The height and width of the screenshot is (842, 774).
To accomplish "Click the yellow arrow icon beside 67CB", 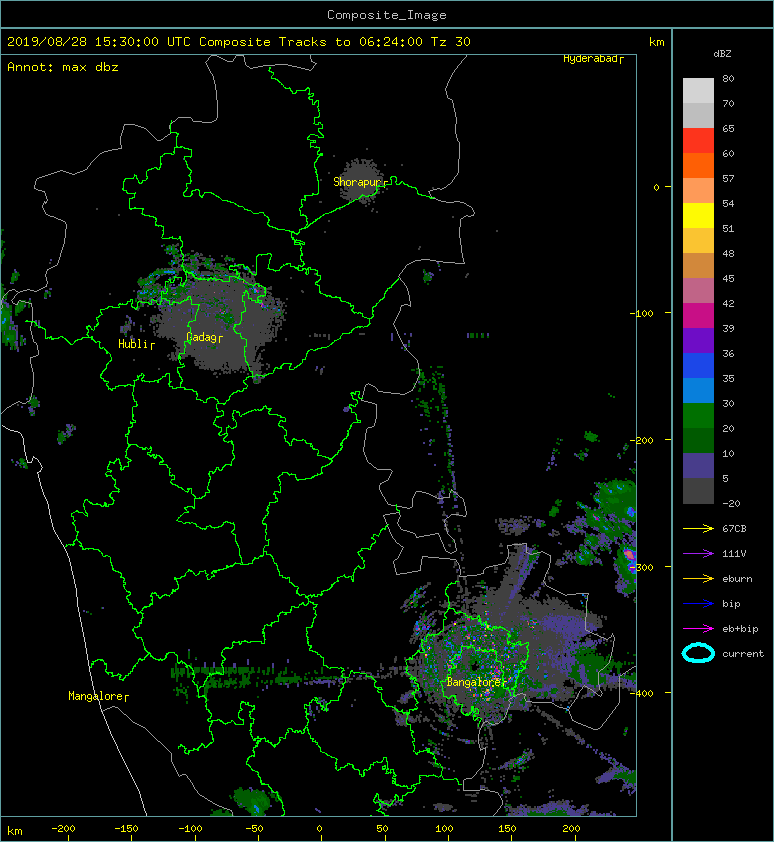I will (x=698, y=529).
